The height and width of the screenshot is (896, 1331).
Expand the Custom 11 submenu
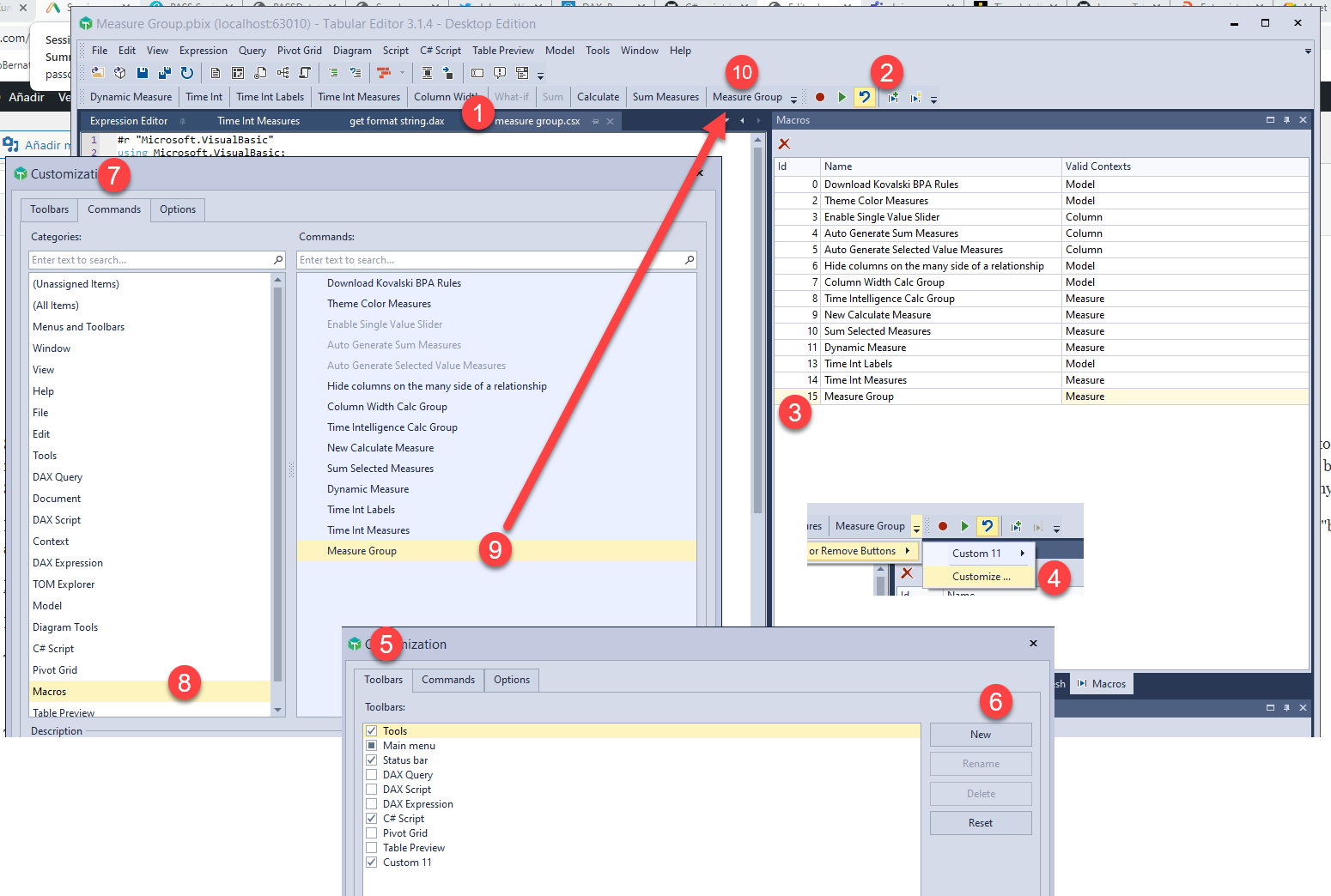point(1022,554)
